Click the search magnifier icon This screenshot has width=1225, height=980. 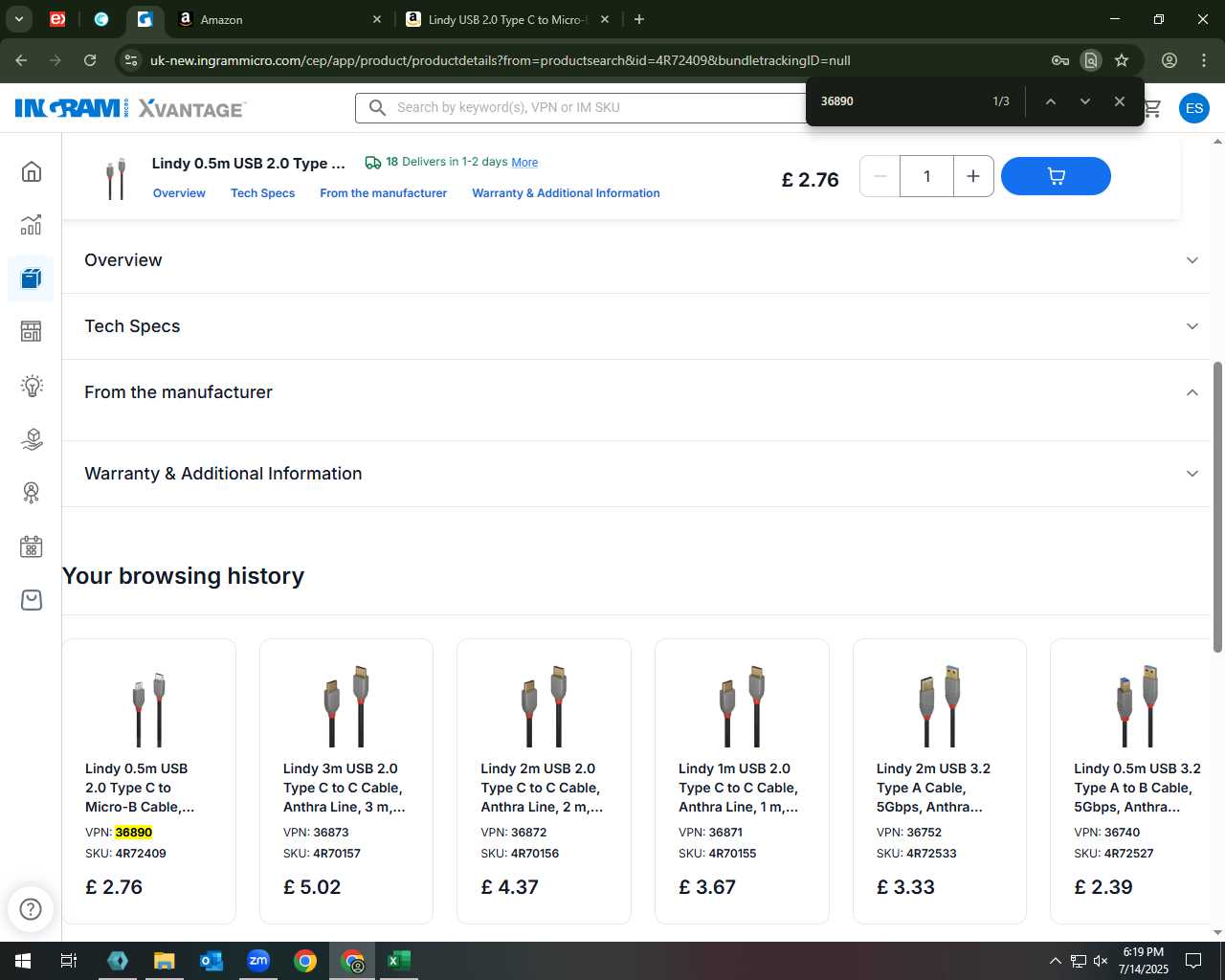click(x=378, y=107)
